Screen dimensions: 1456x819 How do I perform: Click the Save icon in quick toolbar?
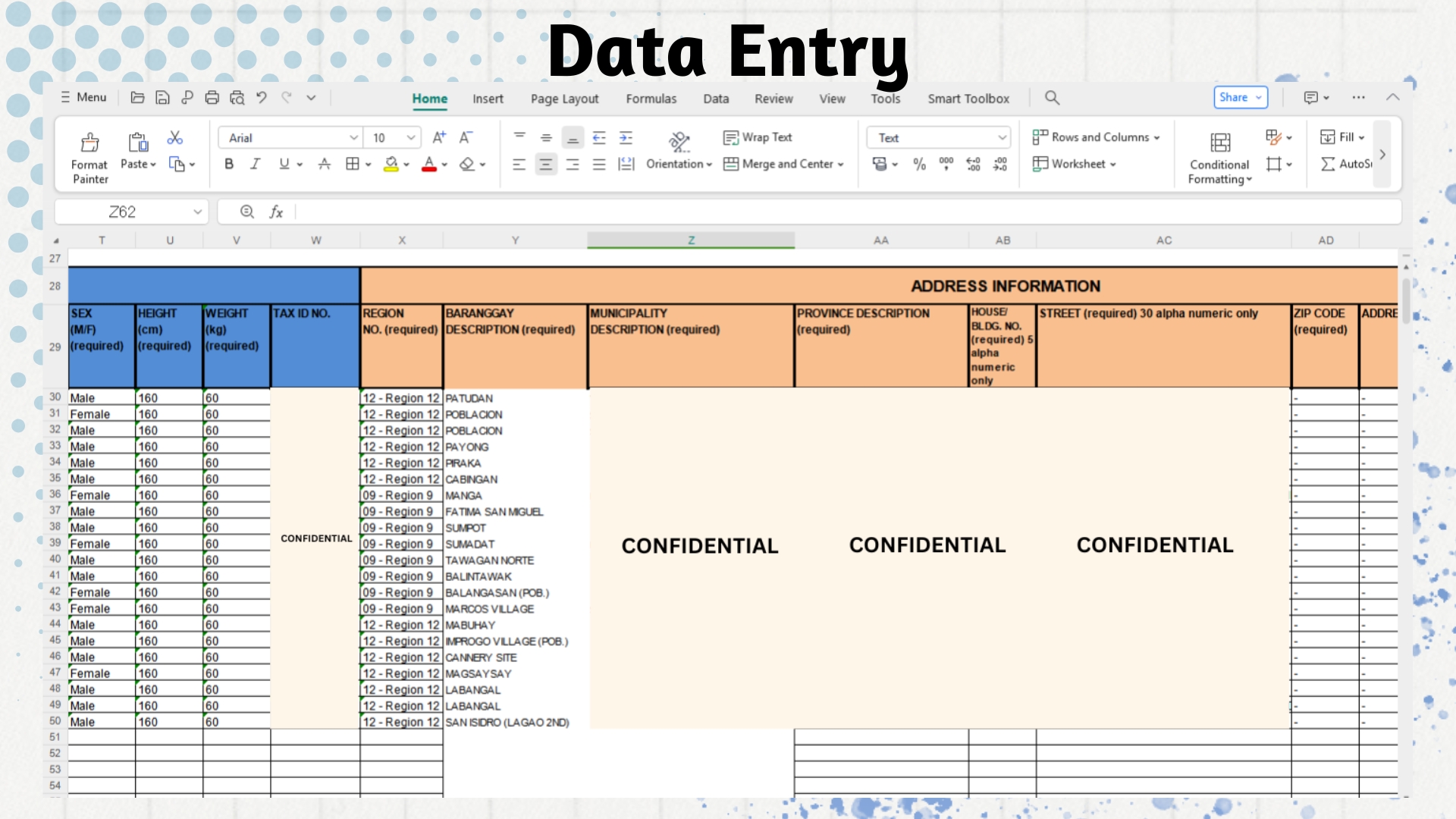(x=162, y=97)
